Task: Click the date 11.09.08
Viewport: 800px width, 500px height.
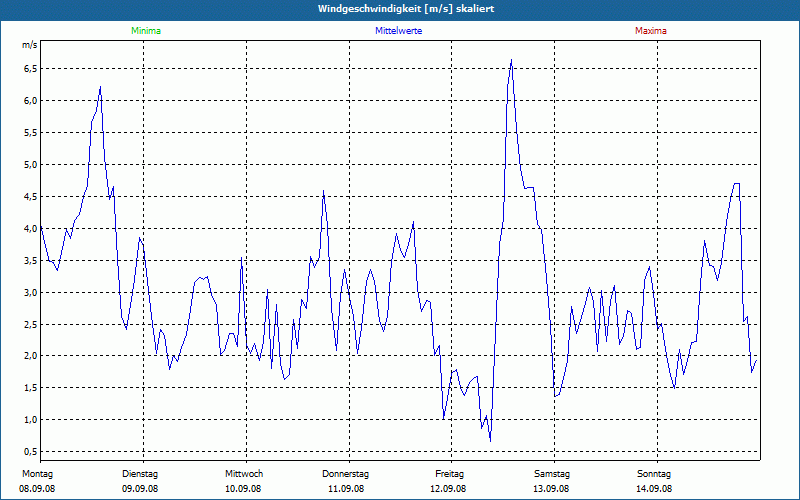Action: [x=346, y=489]
